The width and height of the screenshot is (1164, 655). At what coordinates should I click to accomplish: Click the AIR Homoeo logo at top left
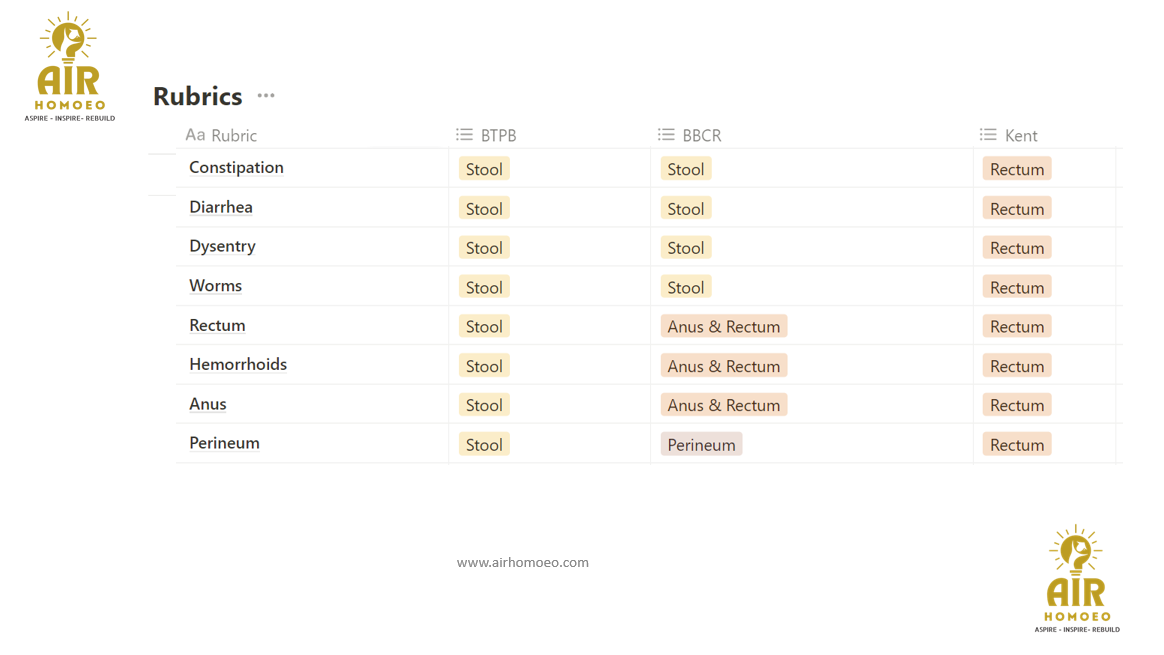69,67
